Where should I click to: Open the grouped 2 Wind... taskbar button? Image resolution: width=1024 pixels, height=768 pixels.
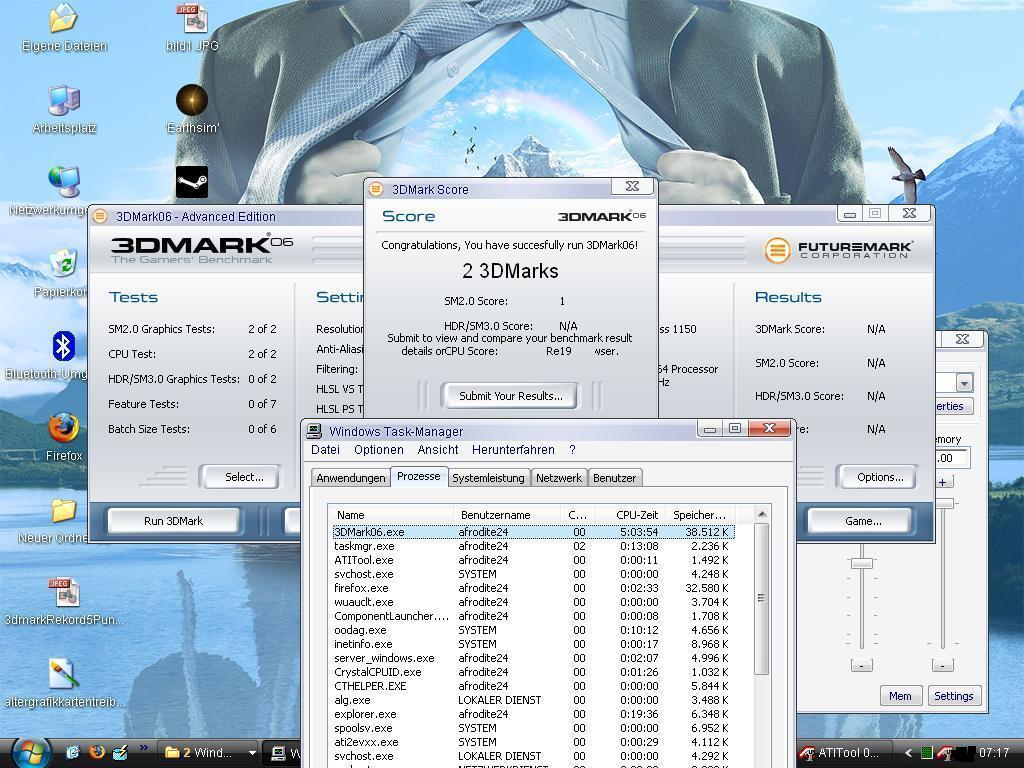point(209,753)
